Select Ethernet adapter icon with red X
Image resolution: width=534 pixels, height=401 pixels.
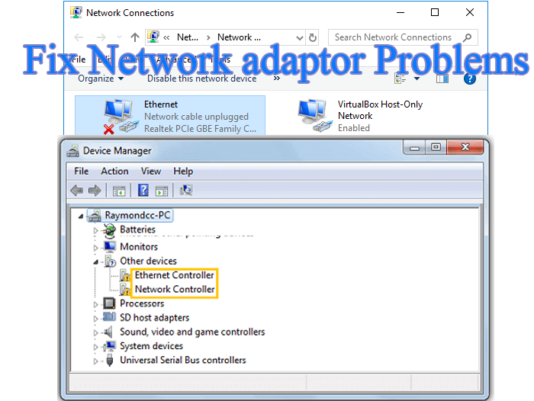pos(121,117)
